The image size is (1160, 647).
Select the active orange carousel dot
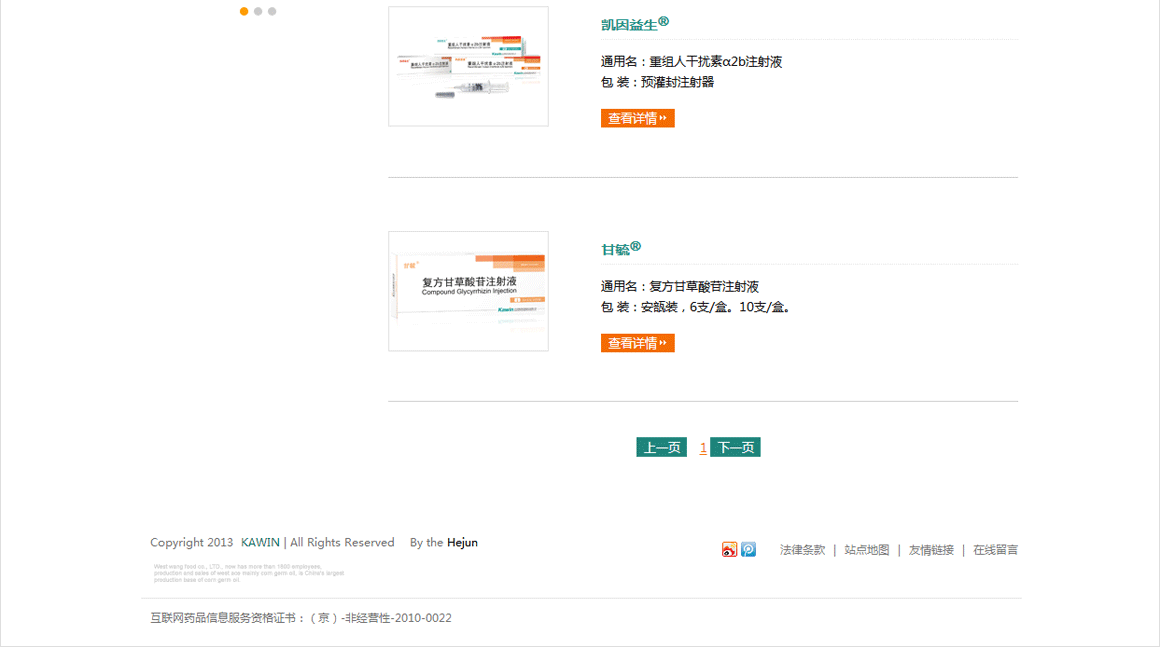coord(244,11)
